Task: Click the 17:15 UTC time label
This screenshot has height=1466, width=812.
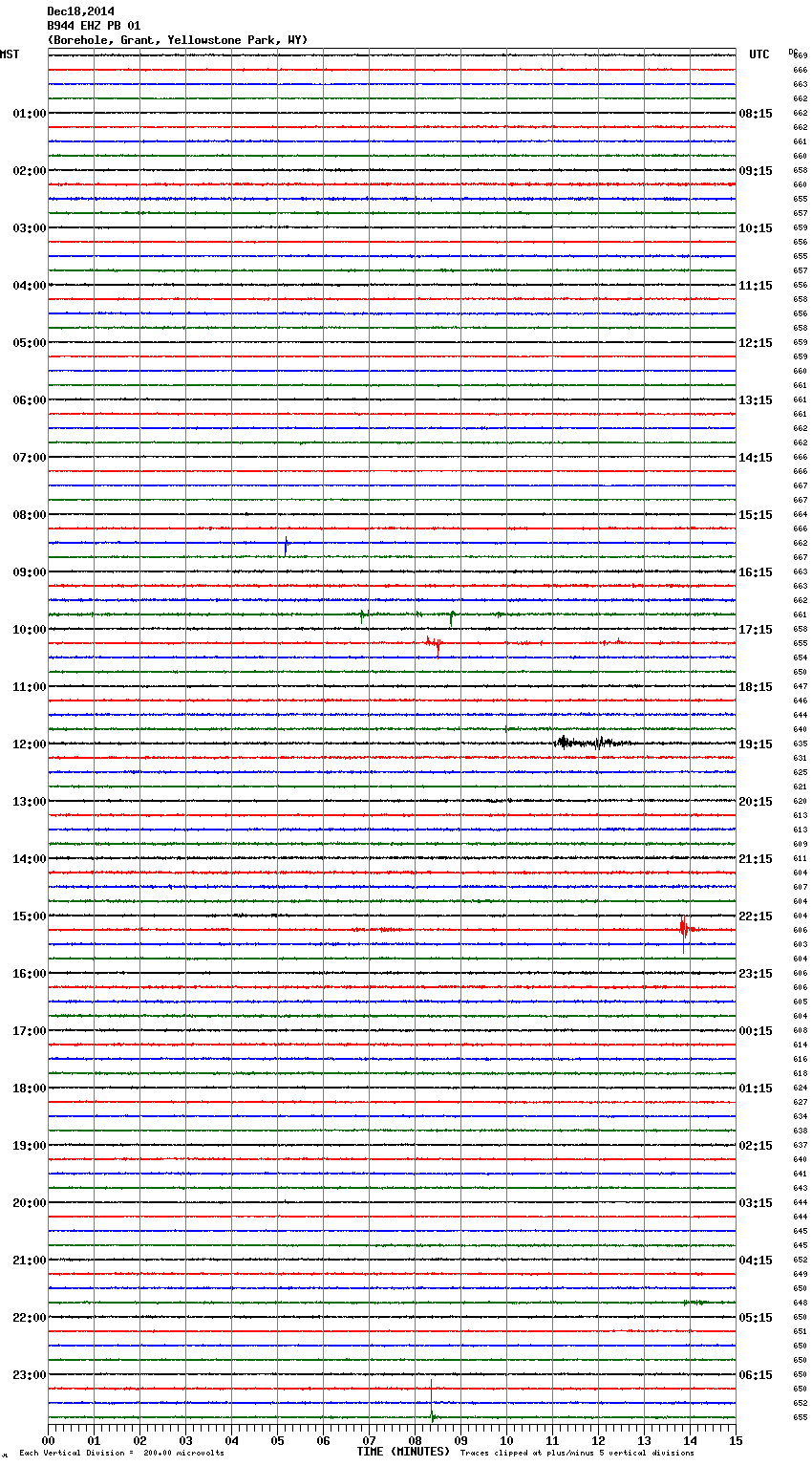Action: (x=756, y=630)
